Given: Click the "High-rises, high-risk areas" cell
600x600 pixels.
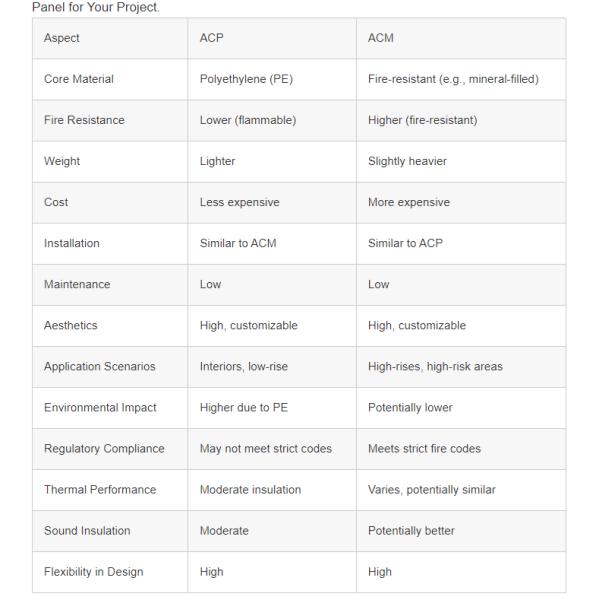Looking at the screenshot, I should [x=435, y=366].
